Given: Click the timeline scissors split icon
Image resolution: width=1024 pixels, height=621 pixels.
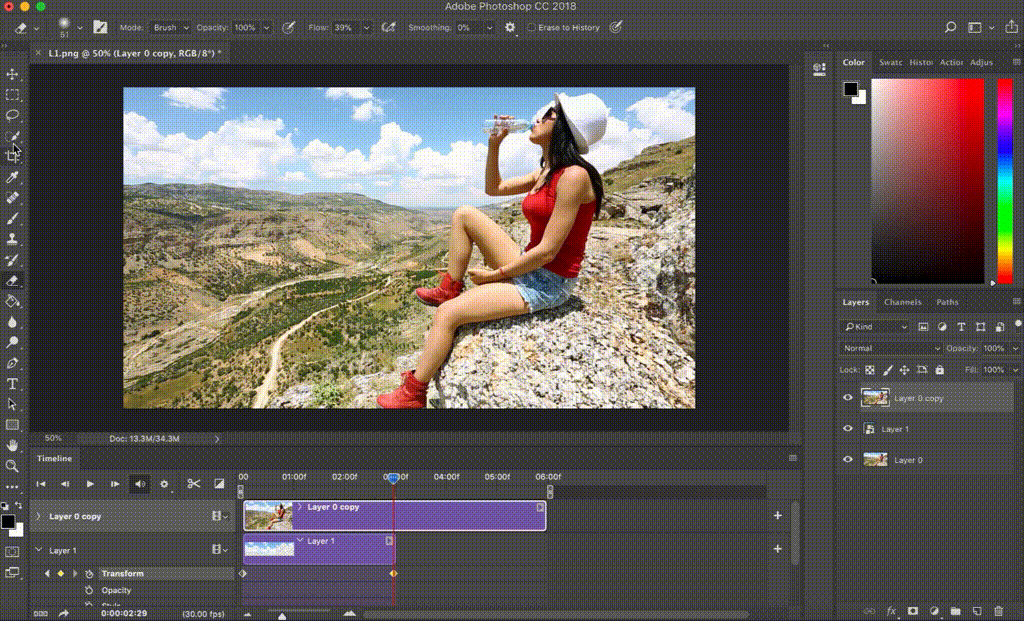Looking at the screenshot, I should tap(193, 484).
